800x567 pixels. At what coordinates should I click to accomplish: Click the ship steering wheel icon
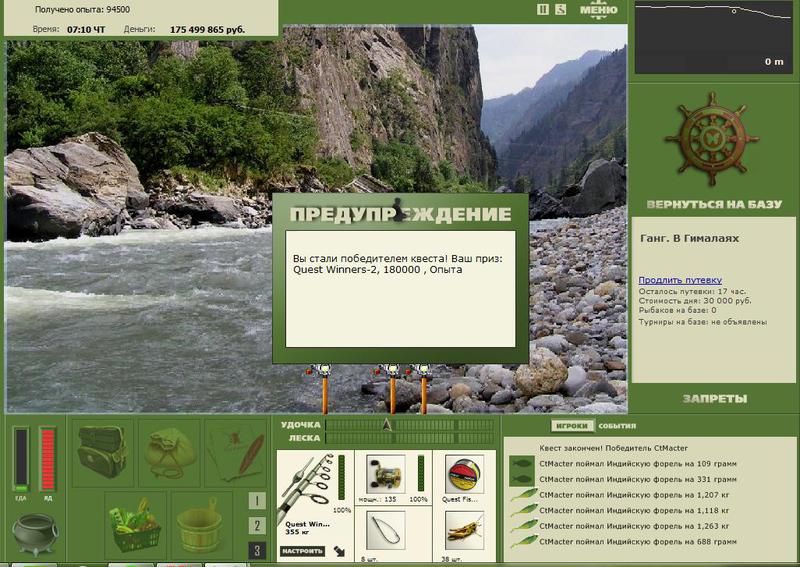pos(712,139)
